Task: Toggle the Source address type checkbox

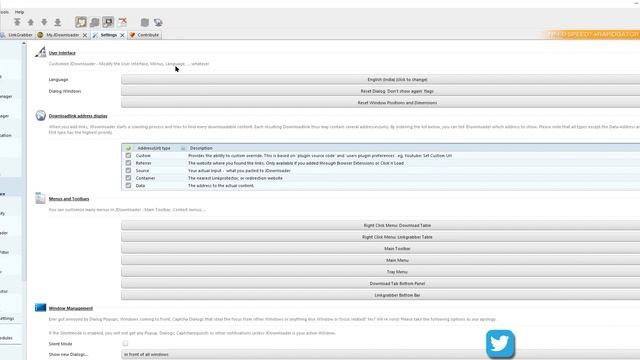Action: [128, 170]
